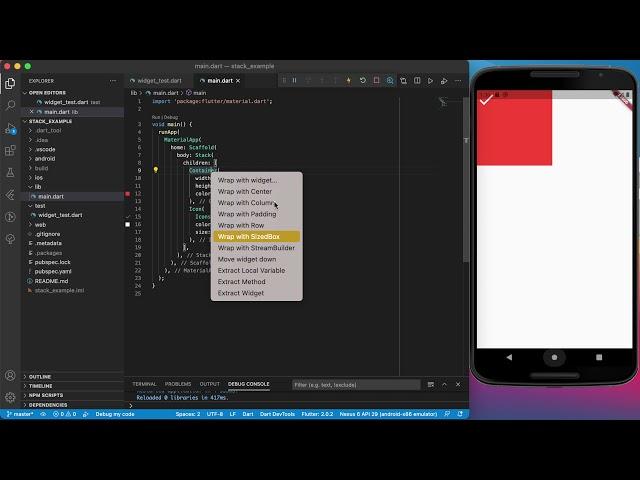Tap the emulator Home button
Viewport: 640px width, 480px height.
(554, 357)
